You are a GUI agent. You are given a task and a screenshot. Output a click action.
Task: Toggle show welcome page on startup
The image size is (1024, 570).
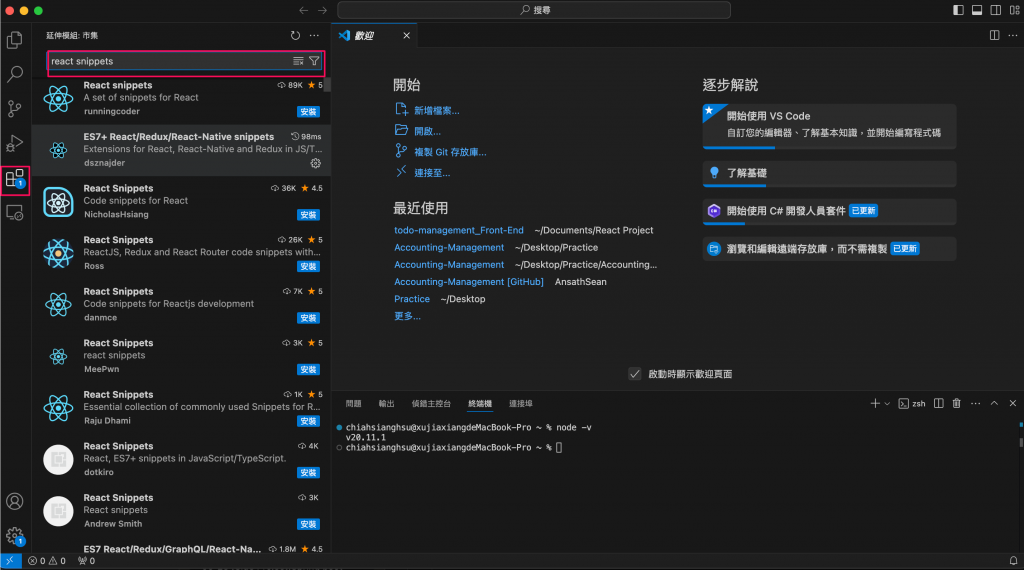(x=635, y=374)
